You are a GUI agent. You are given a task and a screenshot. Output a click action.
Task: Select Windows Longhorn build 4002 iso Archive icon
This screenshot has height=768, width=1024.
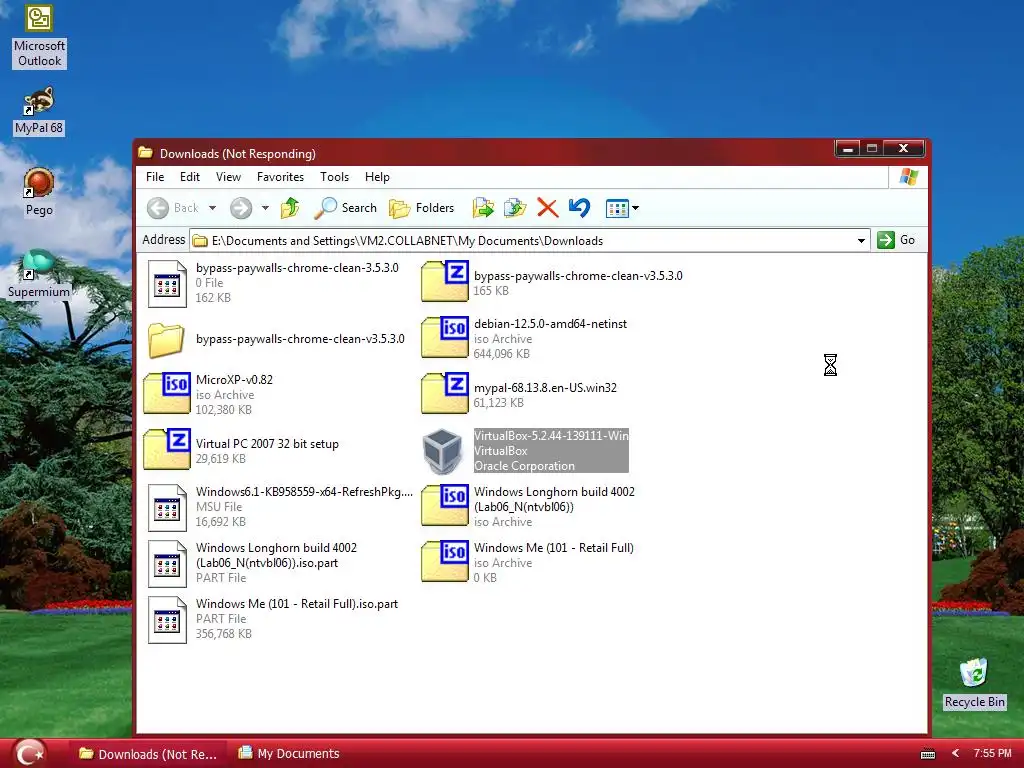(x=445, y=505)
